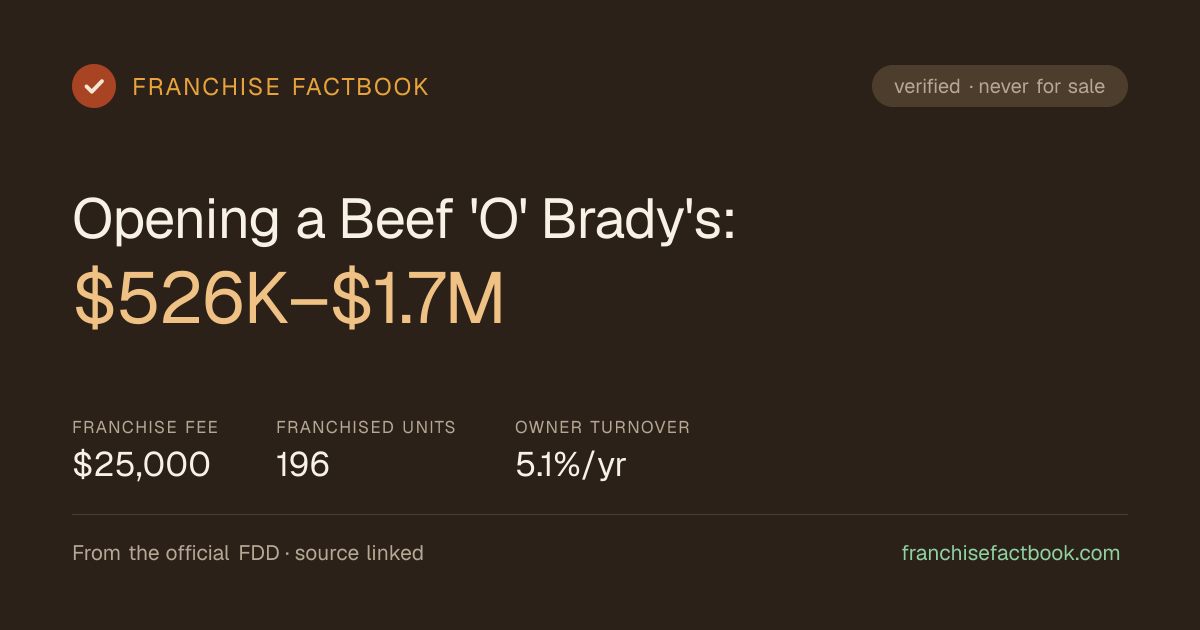The width and height of the screenshot is (1200, 630).
Task: Click the $1.7M upper investment figure
Action: pos(417,300)
